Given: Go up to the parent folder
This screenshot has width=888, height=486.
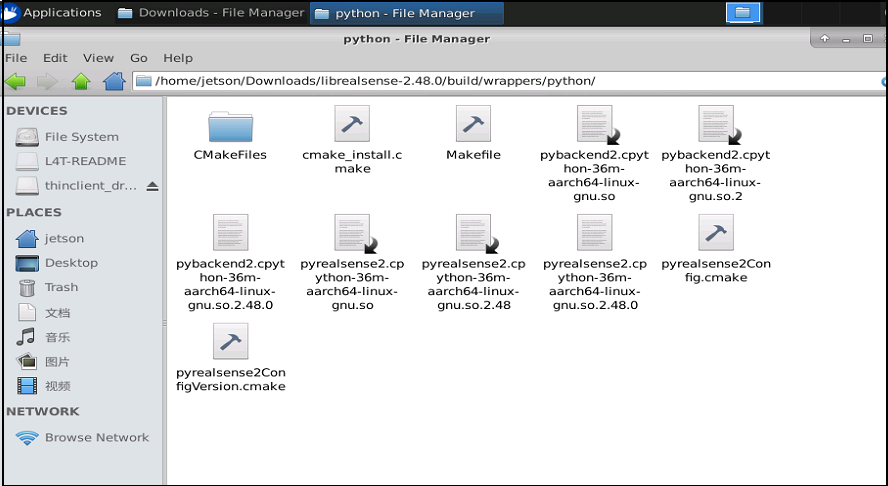Looking at the screenshot, I should click(81, 82).
